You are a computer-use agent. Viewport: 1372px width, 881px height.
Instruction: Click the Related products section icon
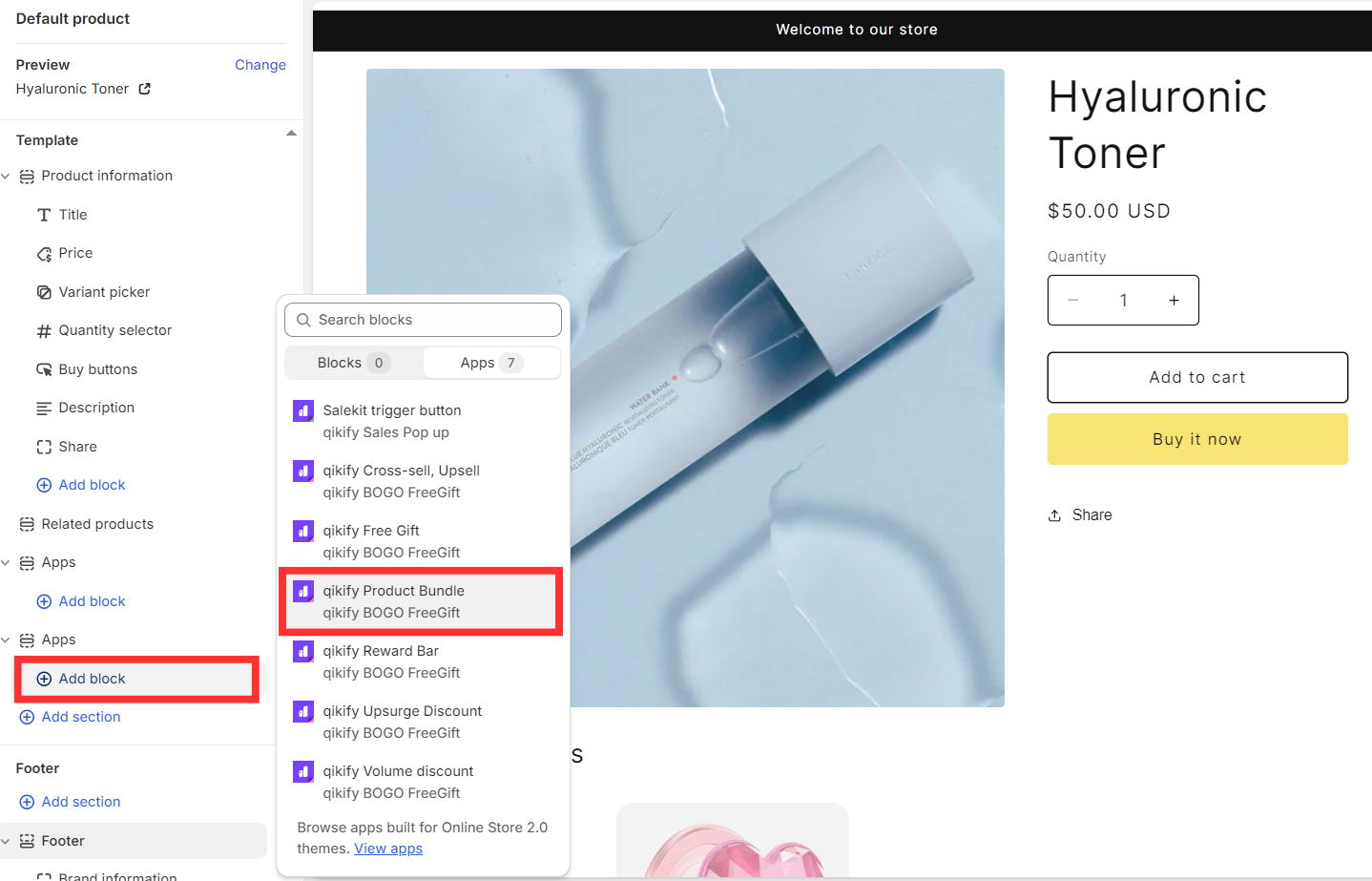pyautogui.click(x=27, y=524)
